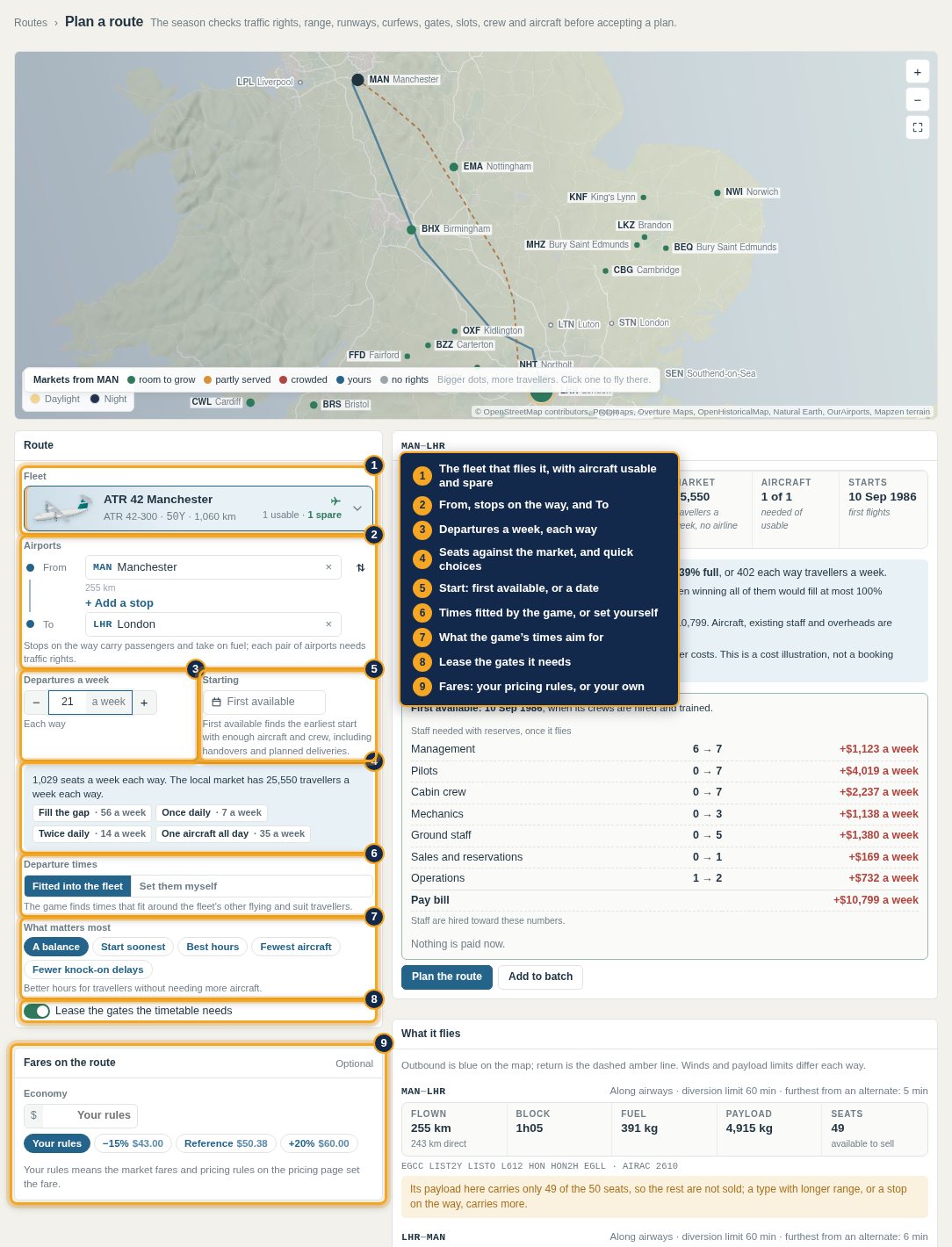Image resolution: width=952 pixels, height=1247 pixels.
Task: Set fare to +20% $60.00
Action: pyautogui.click(x=319, y=1143)
